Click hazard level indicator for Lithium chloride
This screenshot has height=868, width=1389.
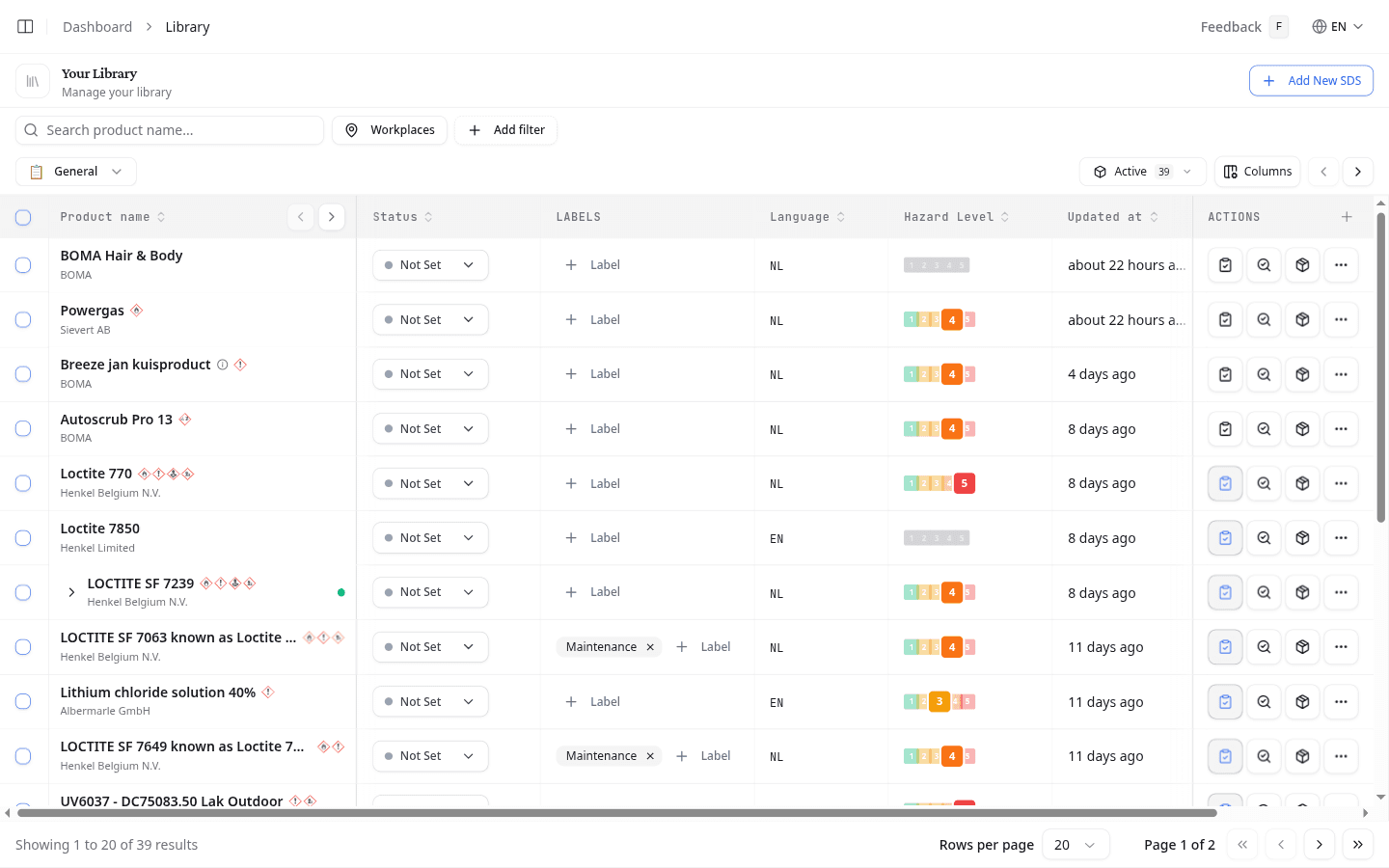[940, 701]
